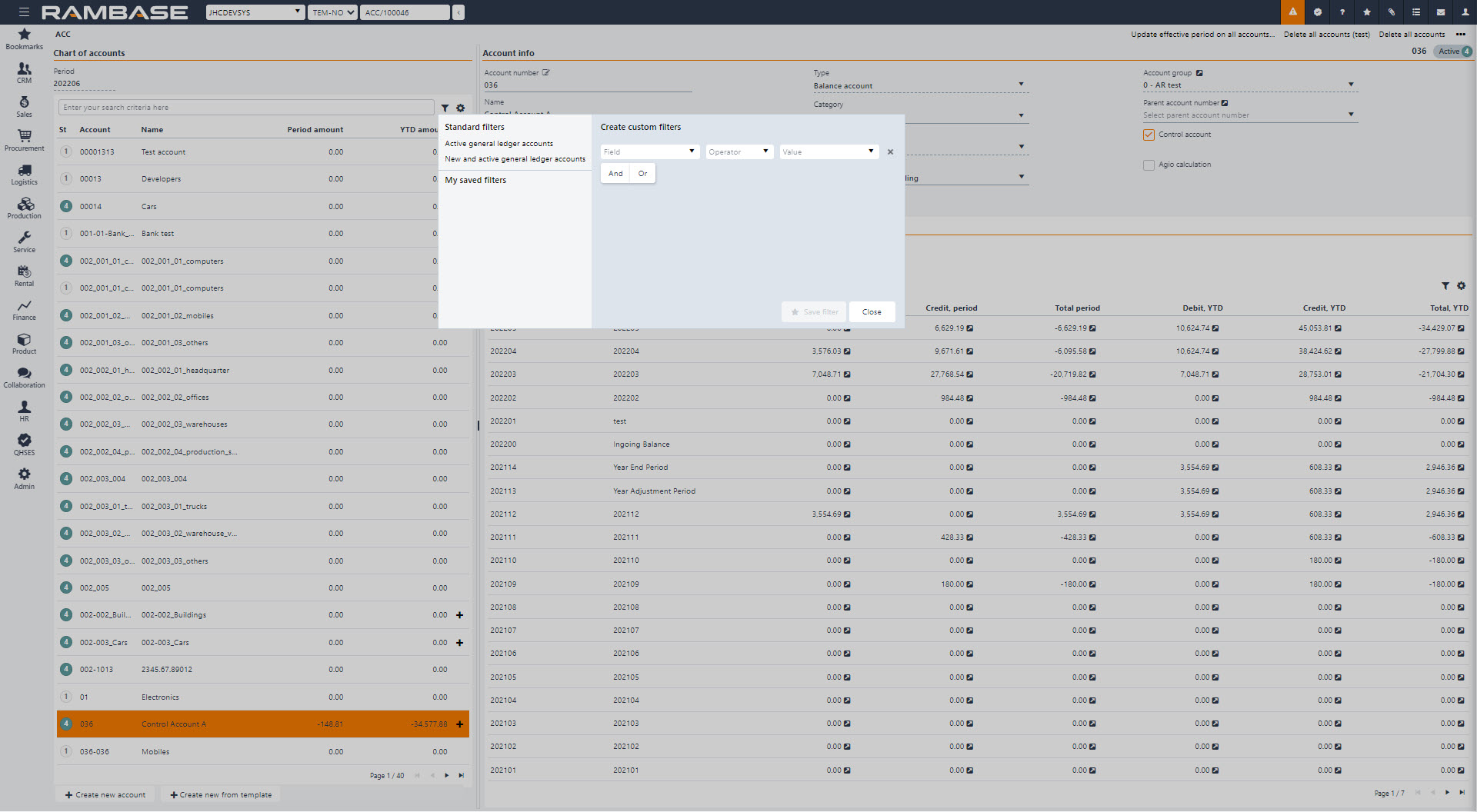Expand the Account group dropdown
The width and height of the screenshot is (1477, 812).
[x=1350, y=85]
